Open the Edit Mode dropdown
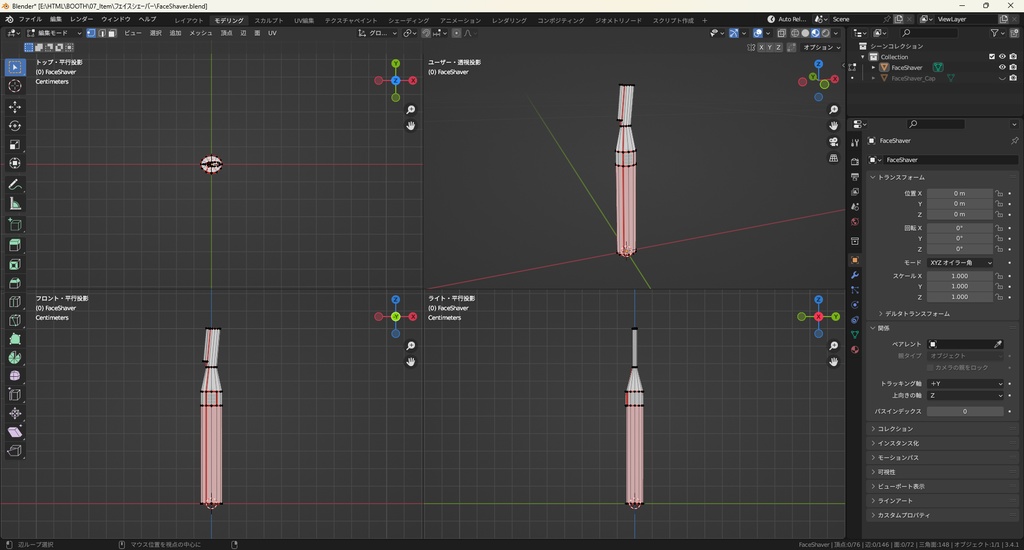This screenshot has width=1024, height=550. point(54,33)
